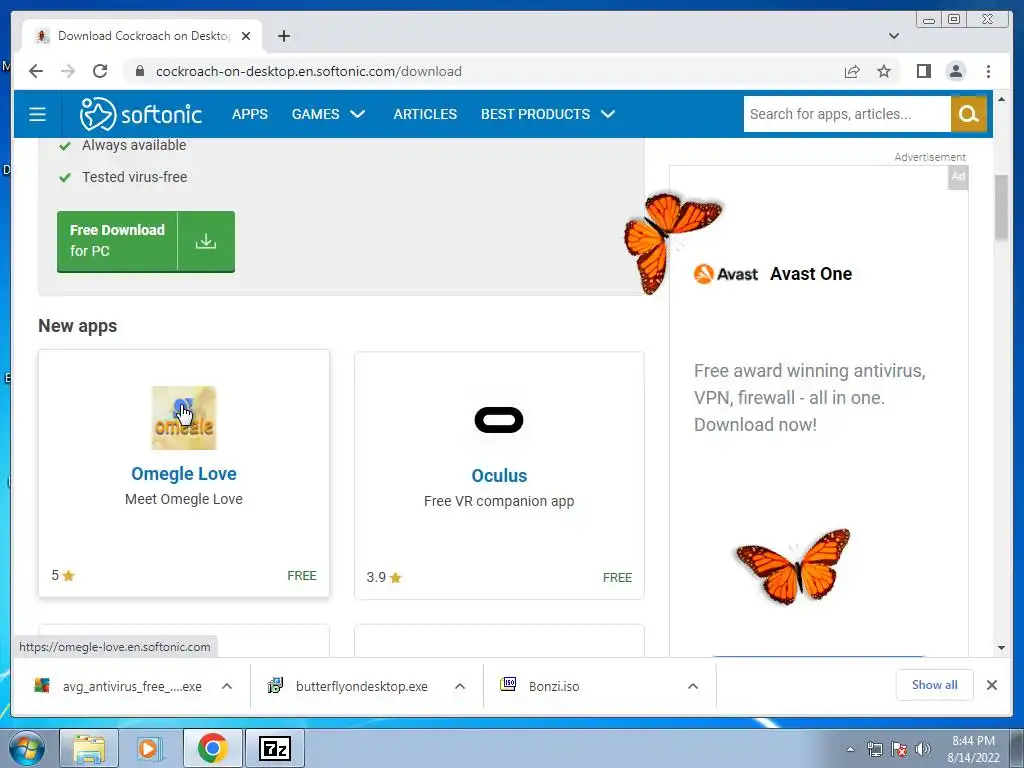Click the scrollbar down arrow
This screenshot has width=1024, height=768.
click(x=1001, y=648)
